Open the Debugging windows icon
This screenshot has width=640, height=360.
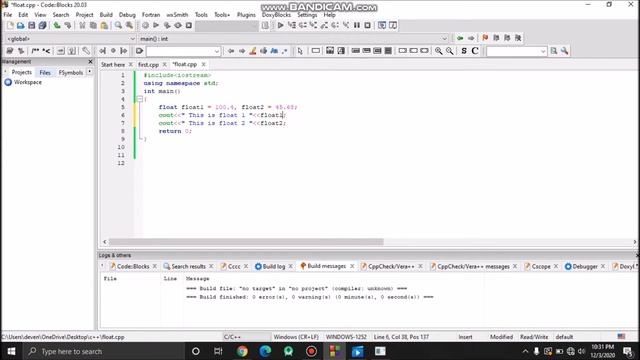(382, 25)
